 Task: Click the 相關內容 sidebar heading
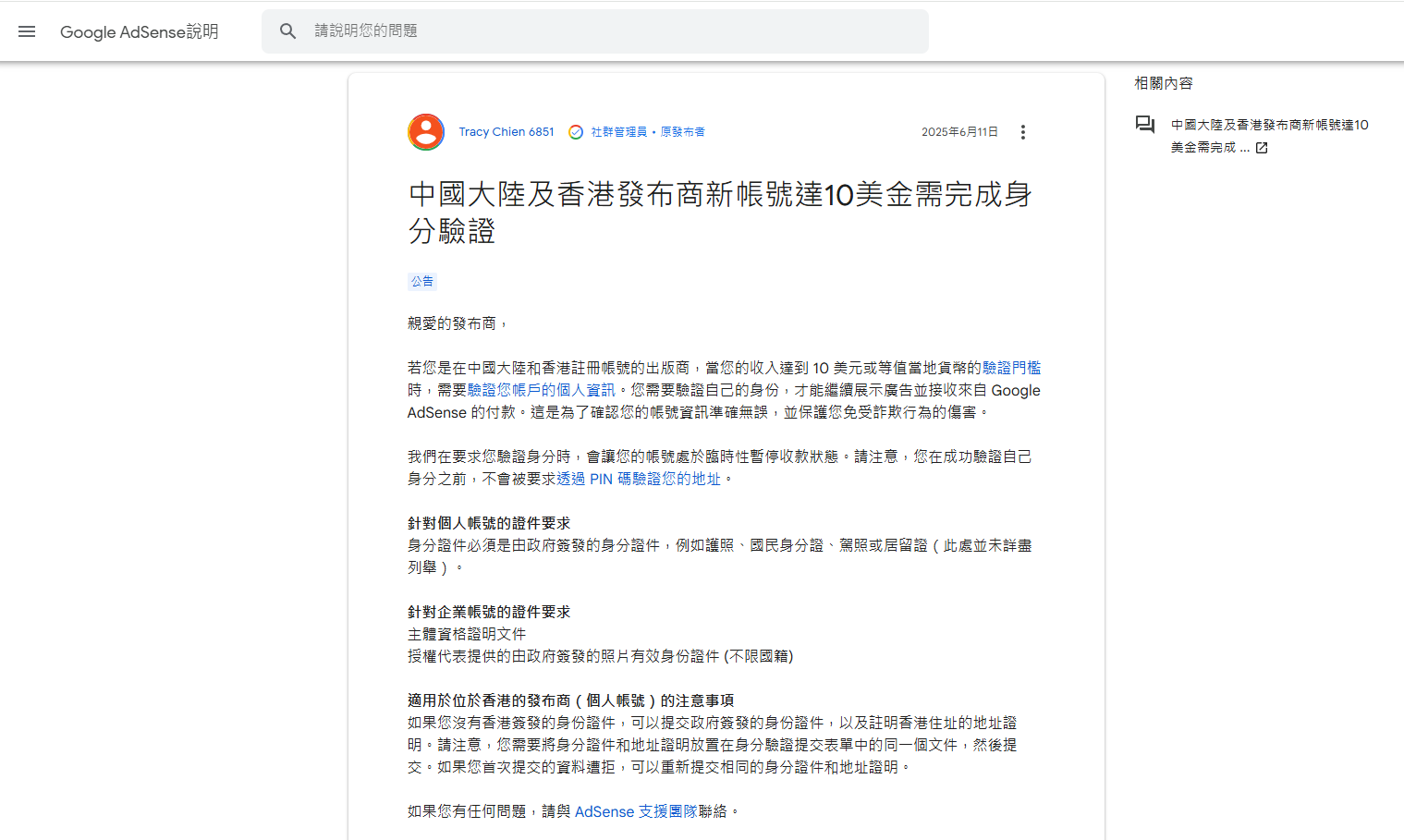tap(1164, 83)
